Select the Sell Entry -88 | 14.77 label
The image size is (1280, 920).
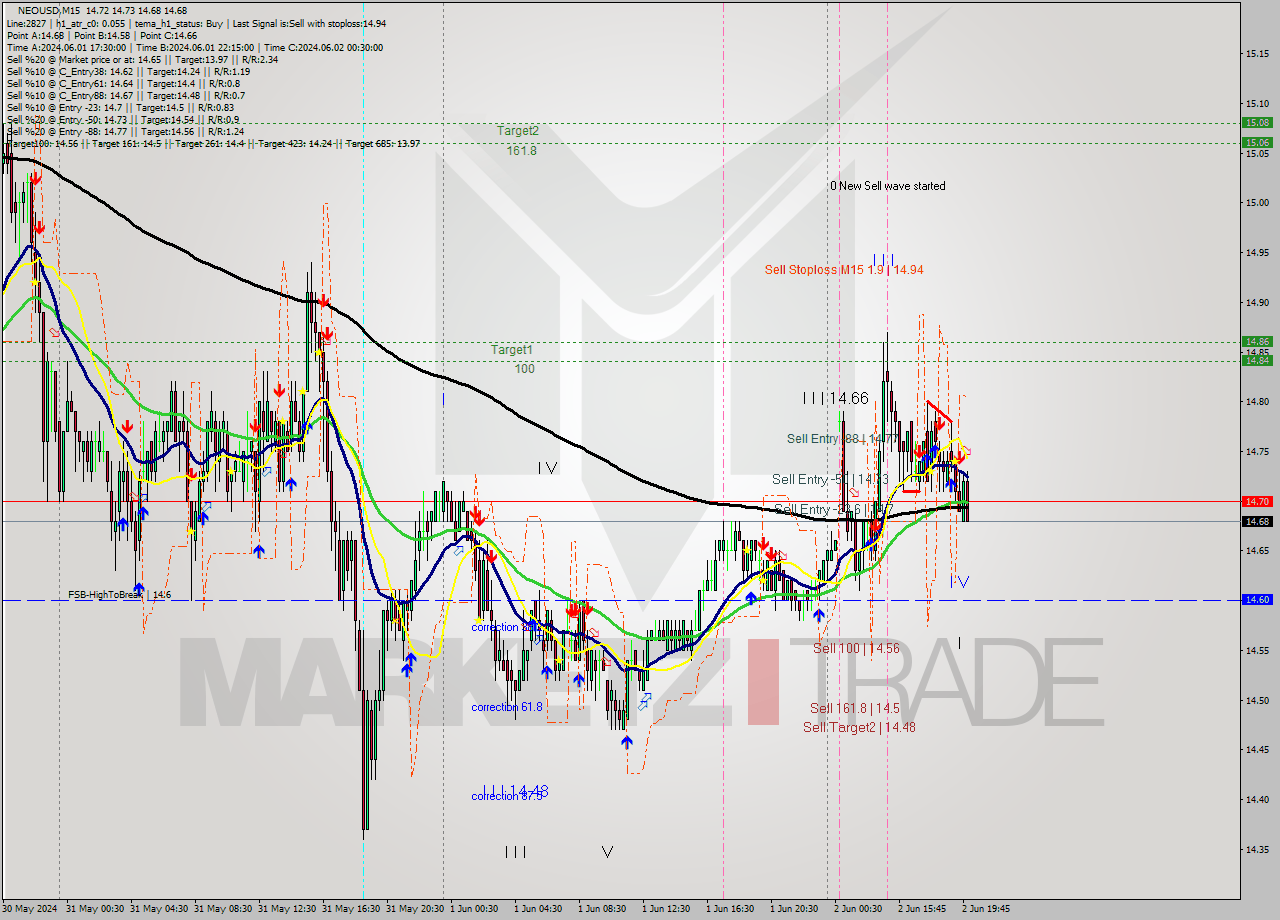(841, 438)
